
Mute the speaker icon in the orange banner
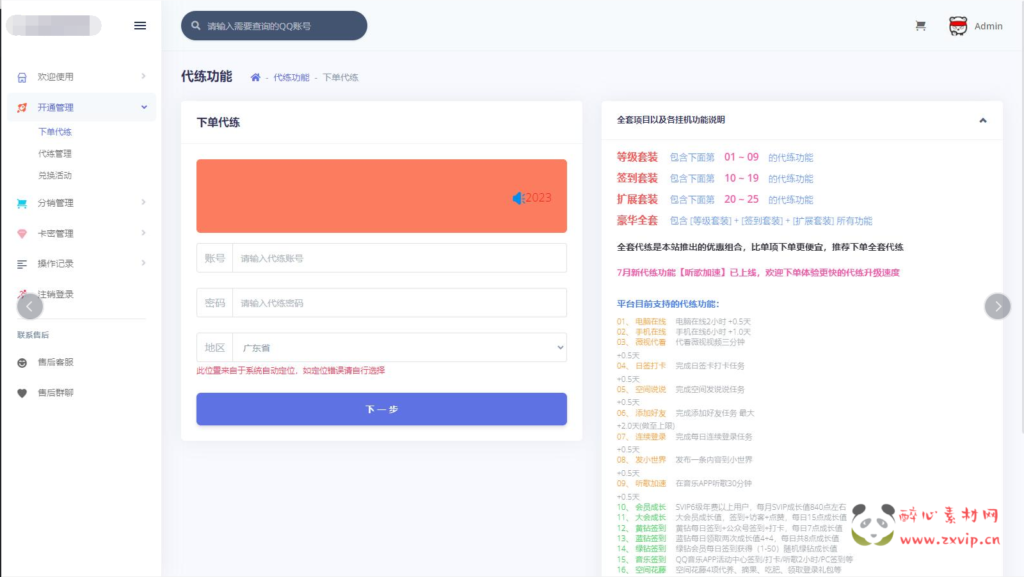coord(516,197)
